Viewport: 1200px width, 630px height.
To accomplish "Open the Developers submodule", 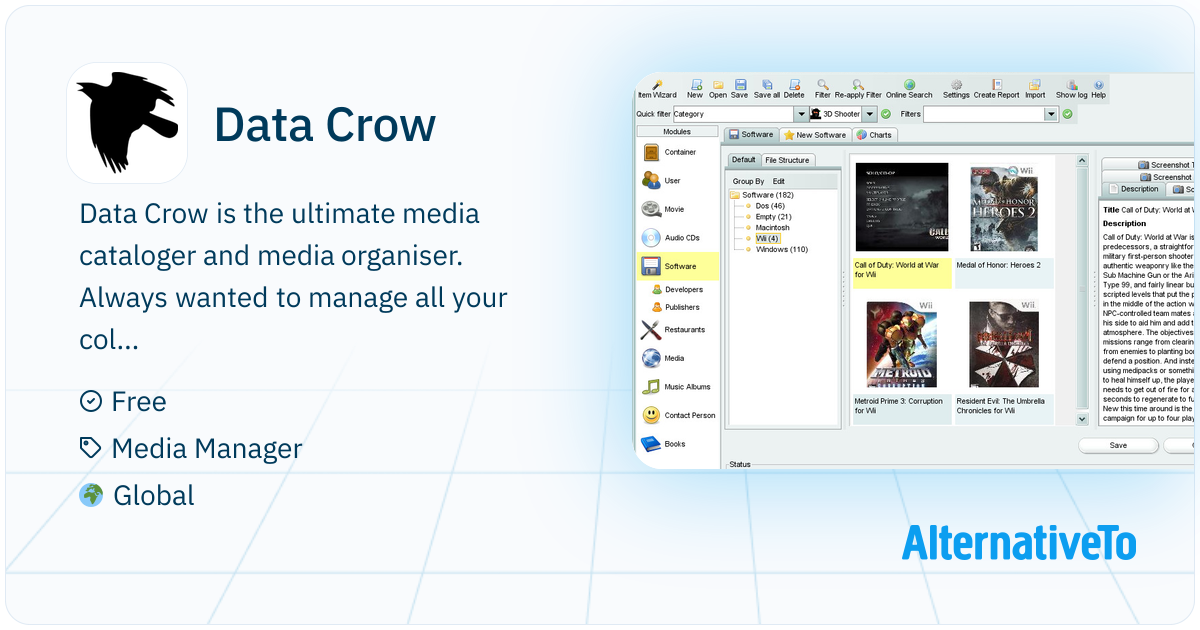I will [x=676, y=289].
